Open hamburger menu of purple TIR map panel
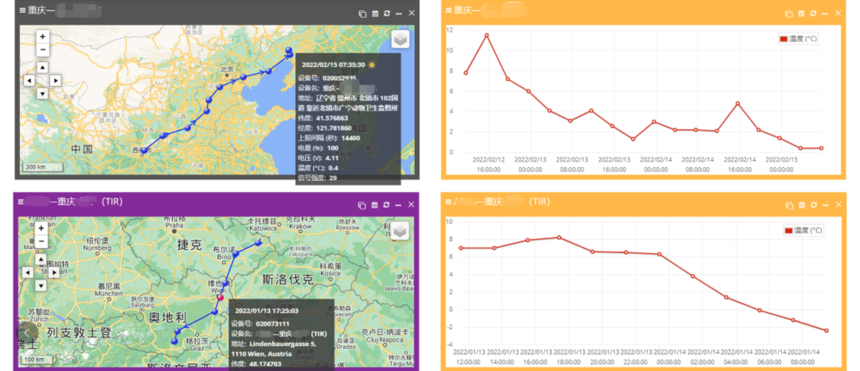Screen dimensions: 860x371 pos(21,201)
